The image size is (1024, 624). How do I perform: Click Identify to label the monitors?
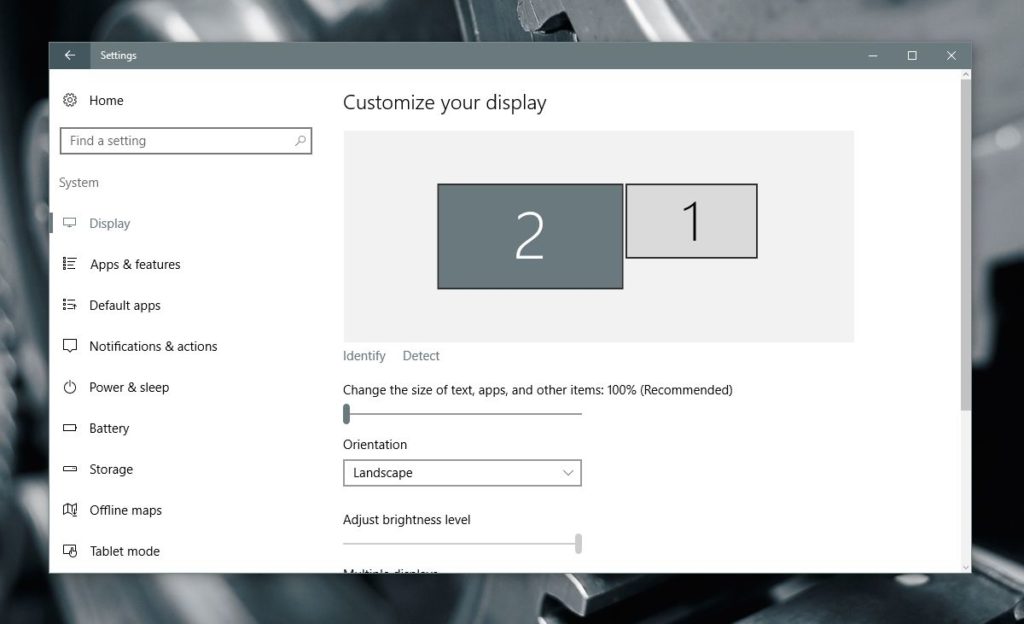pyautogui.click(x=364, y=355)
